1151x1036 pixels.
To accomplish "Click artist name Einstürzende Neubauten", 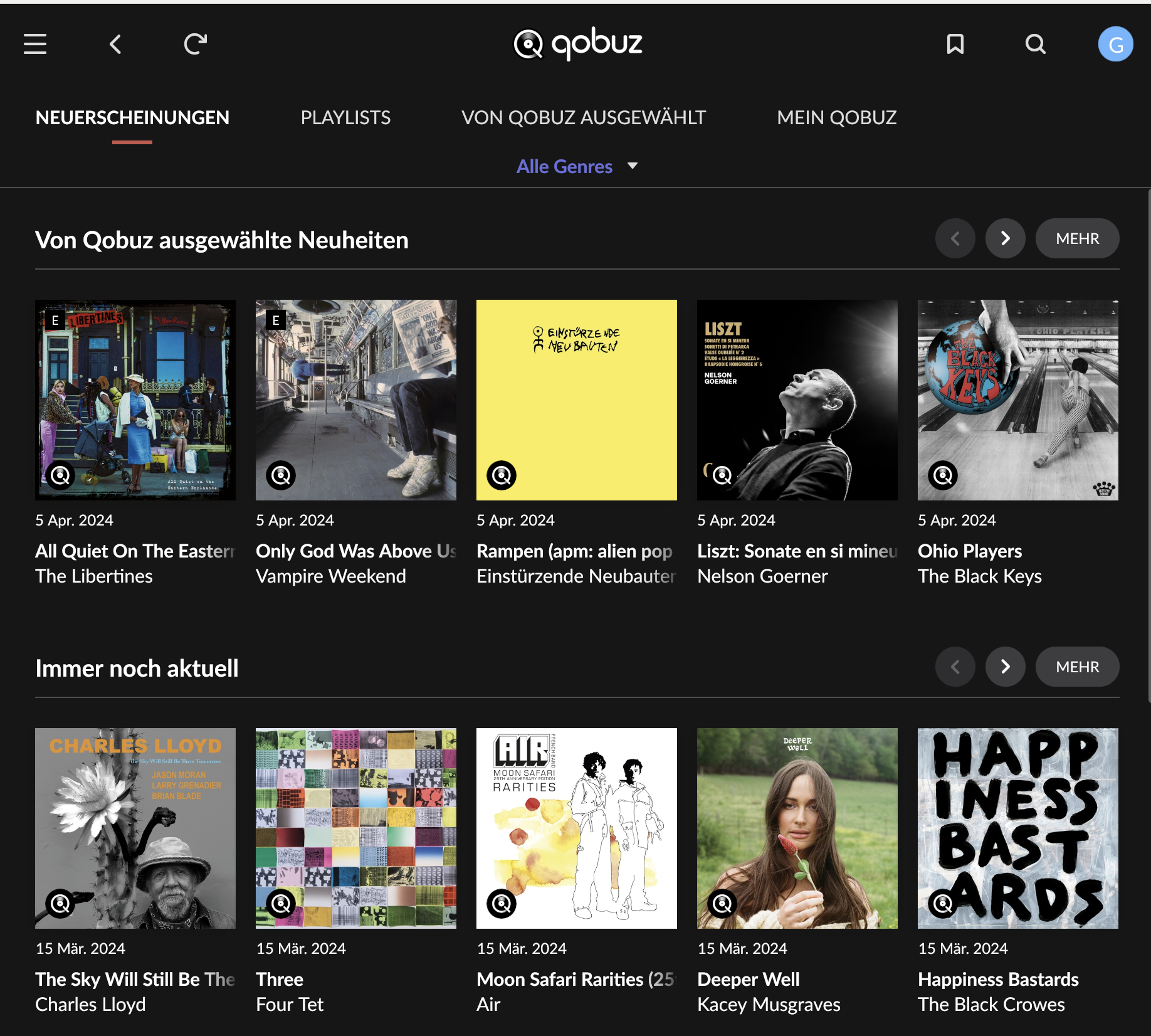I will (577, 576).
